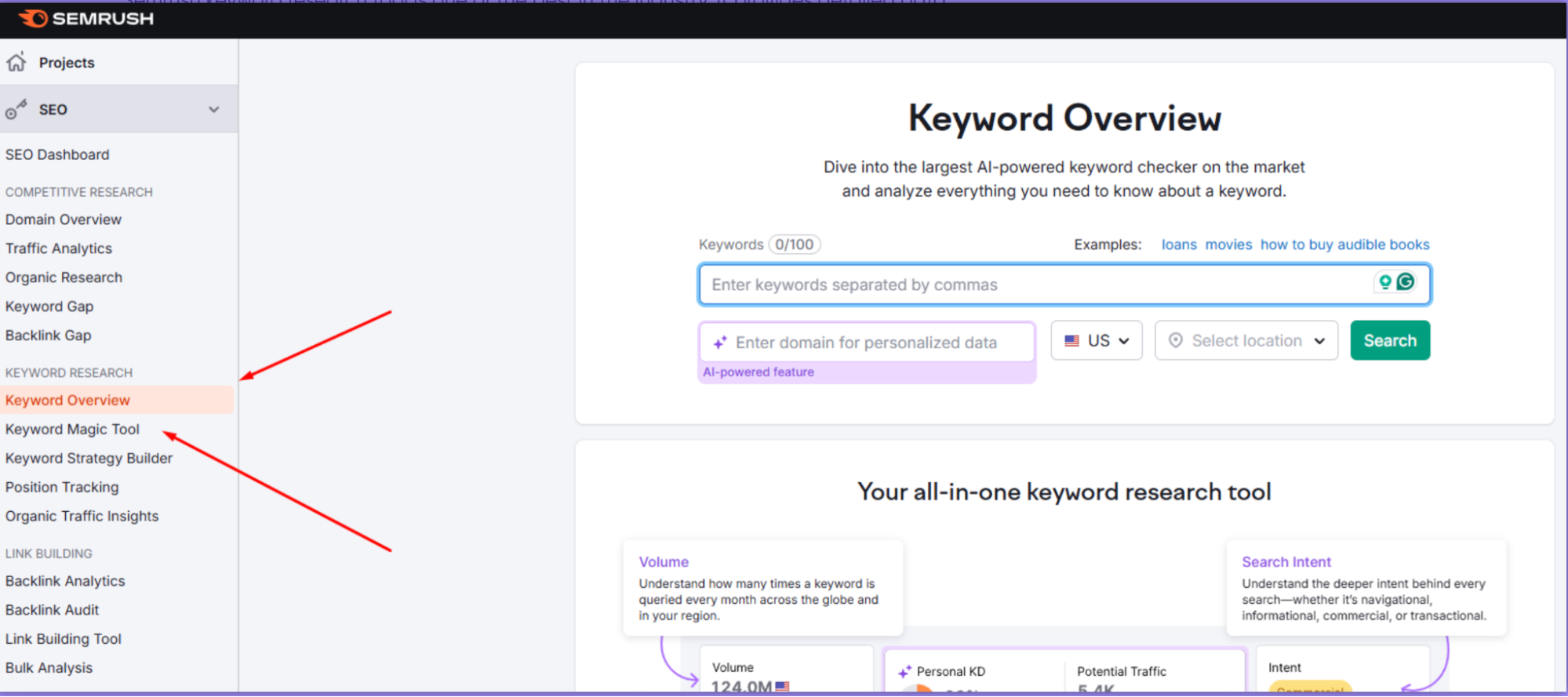Viewport: 1568px width, 697px height.
Task: Open Traffic Analytics
Action: point(59,249)
